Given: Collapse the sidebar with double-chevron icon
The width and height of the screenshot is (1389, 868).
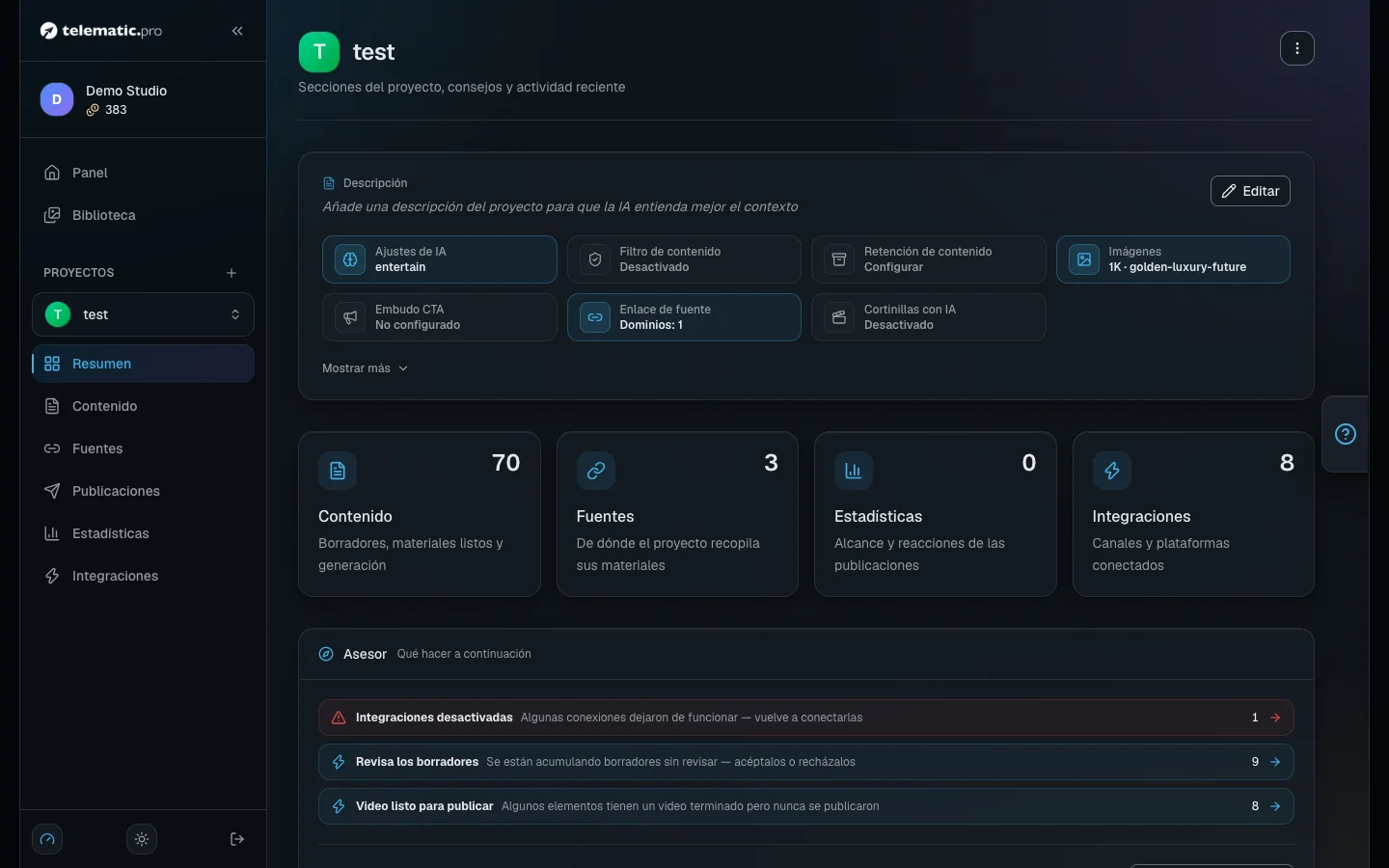Looking at the screenshot, I should (237, 31).
